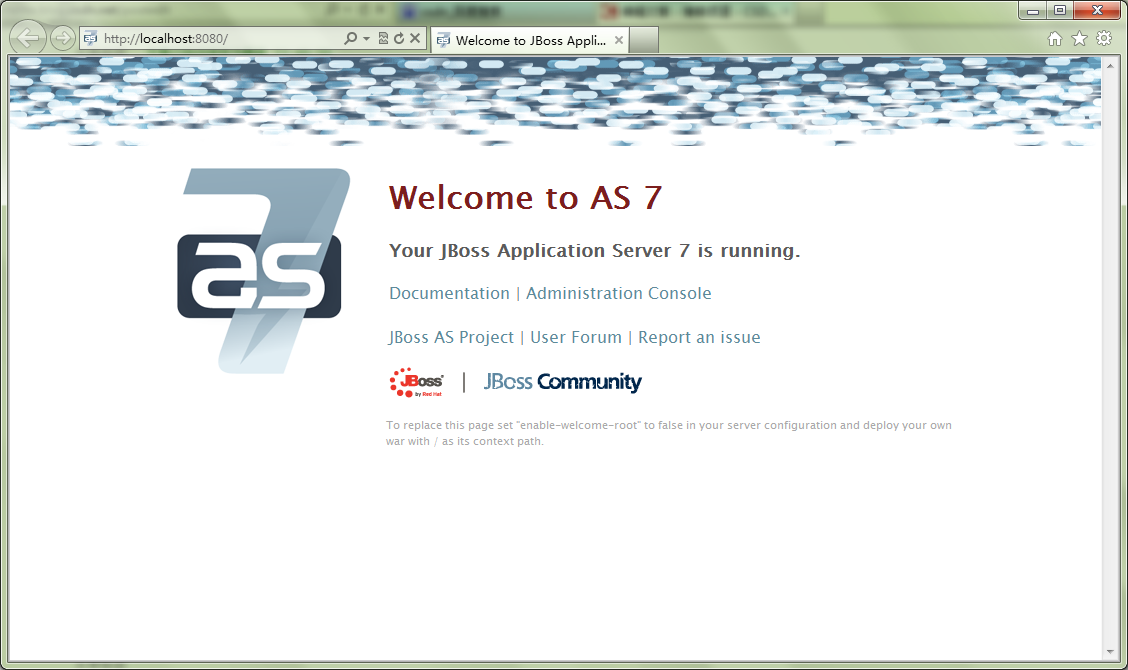Image resolution: width=1128 pixels, height=670 pixels.
Task: Go forward with the browser Forward arrow
Action: click(x=63, y=37)
